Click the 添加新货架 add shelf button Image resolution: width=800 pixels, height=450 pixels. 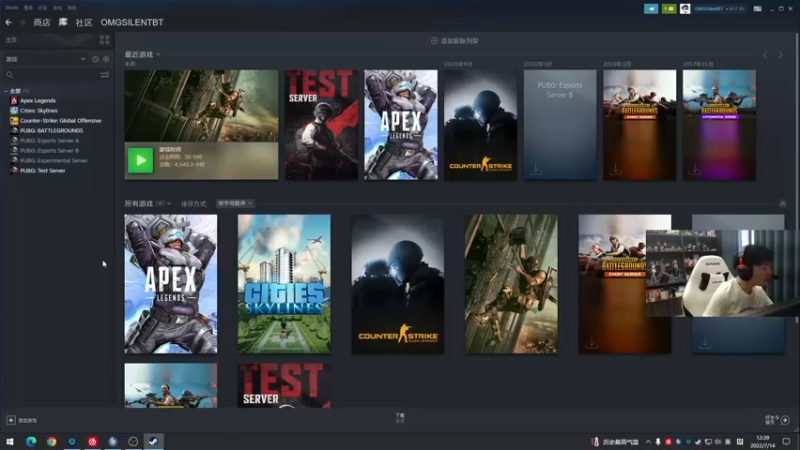pyautogui.click(x=455, y=41)
